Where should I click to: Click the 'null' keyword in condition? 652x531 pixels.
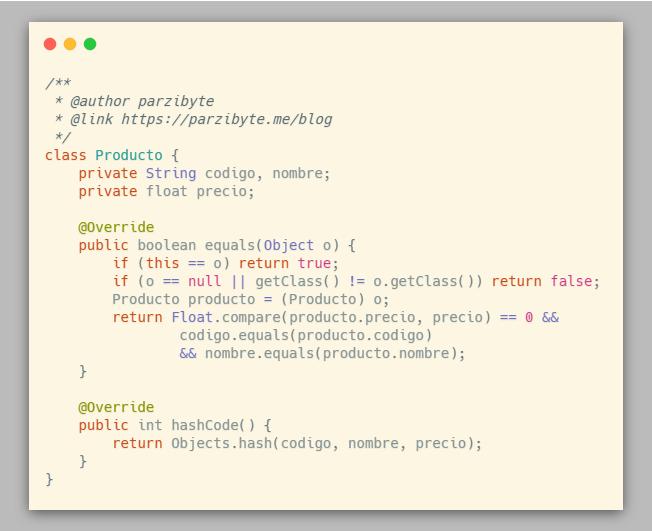tap(204, 281)
